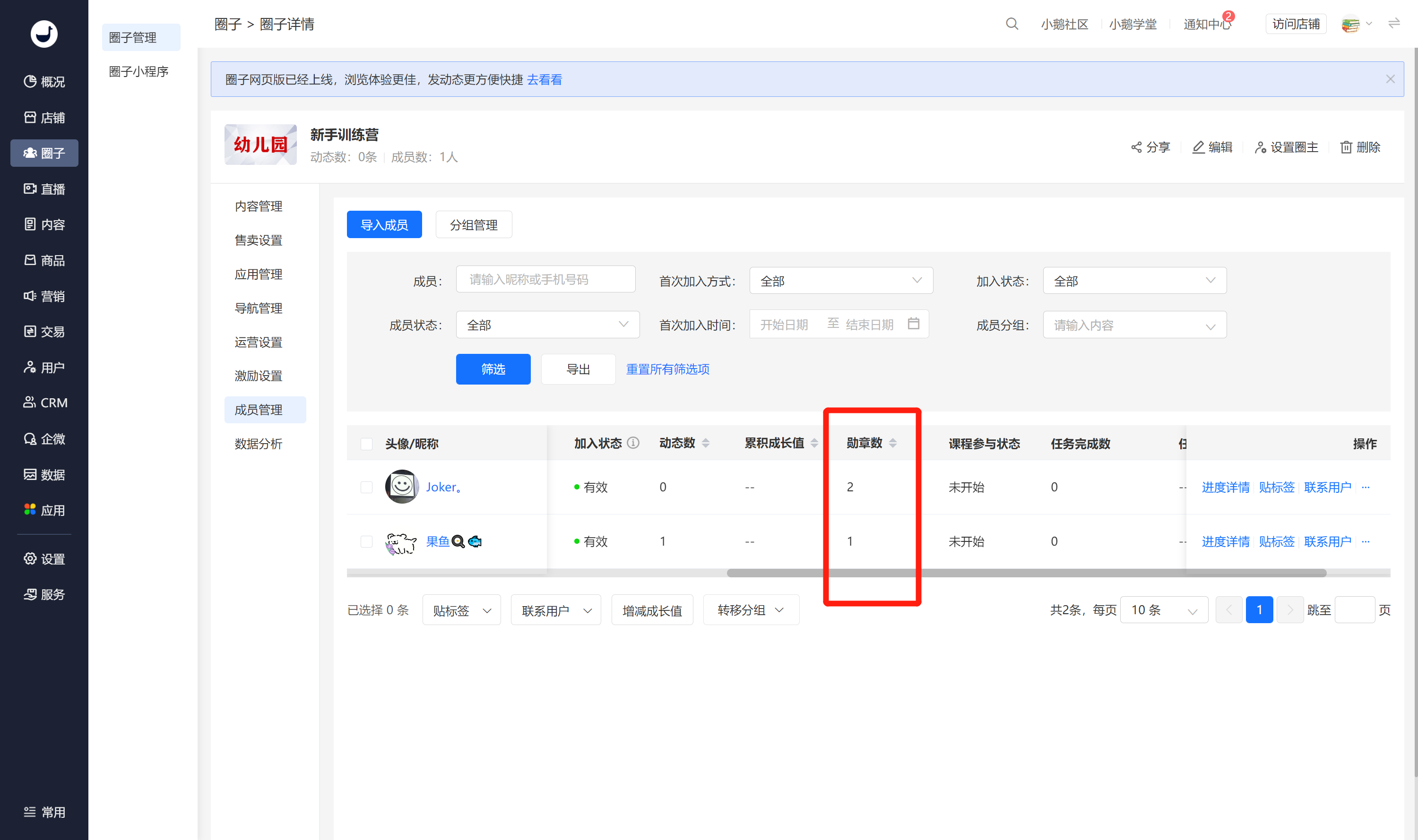
Task: Click 重置所有筛选项 link
Action: (668, 369)
